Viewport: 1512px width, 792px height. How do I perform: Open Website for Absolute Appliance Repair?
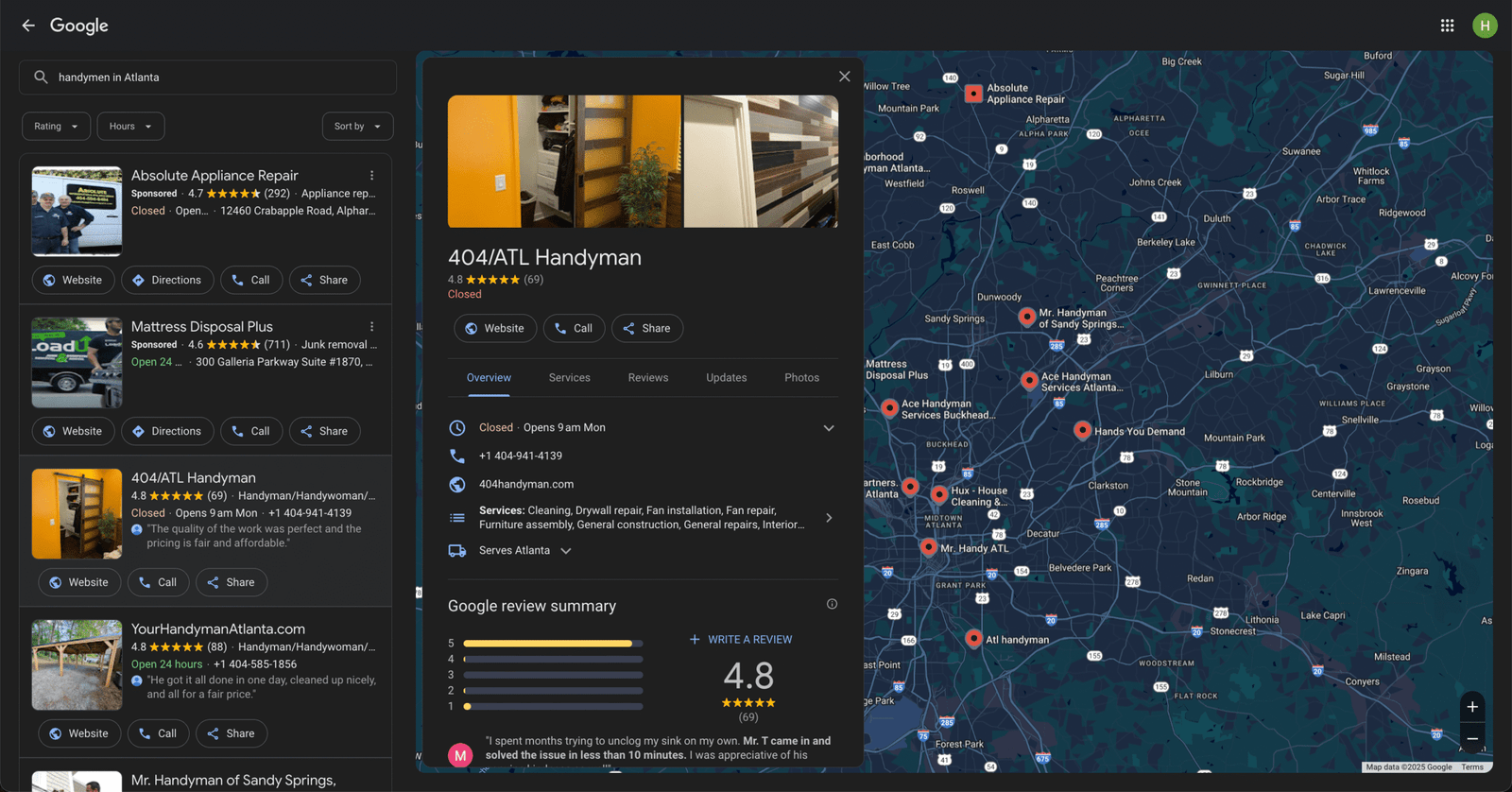73,280
